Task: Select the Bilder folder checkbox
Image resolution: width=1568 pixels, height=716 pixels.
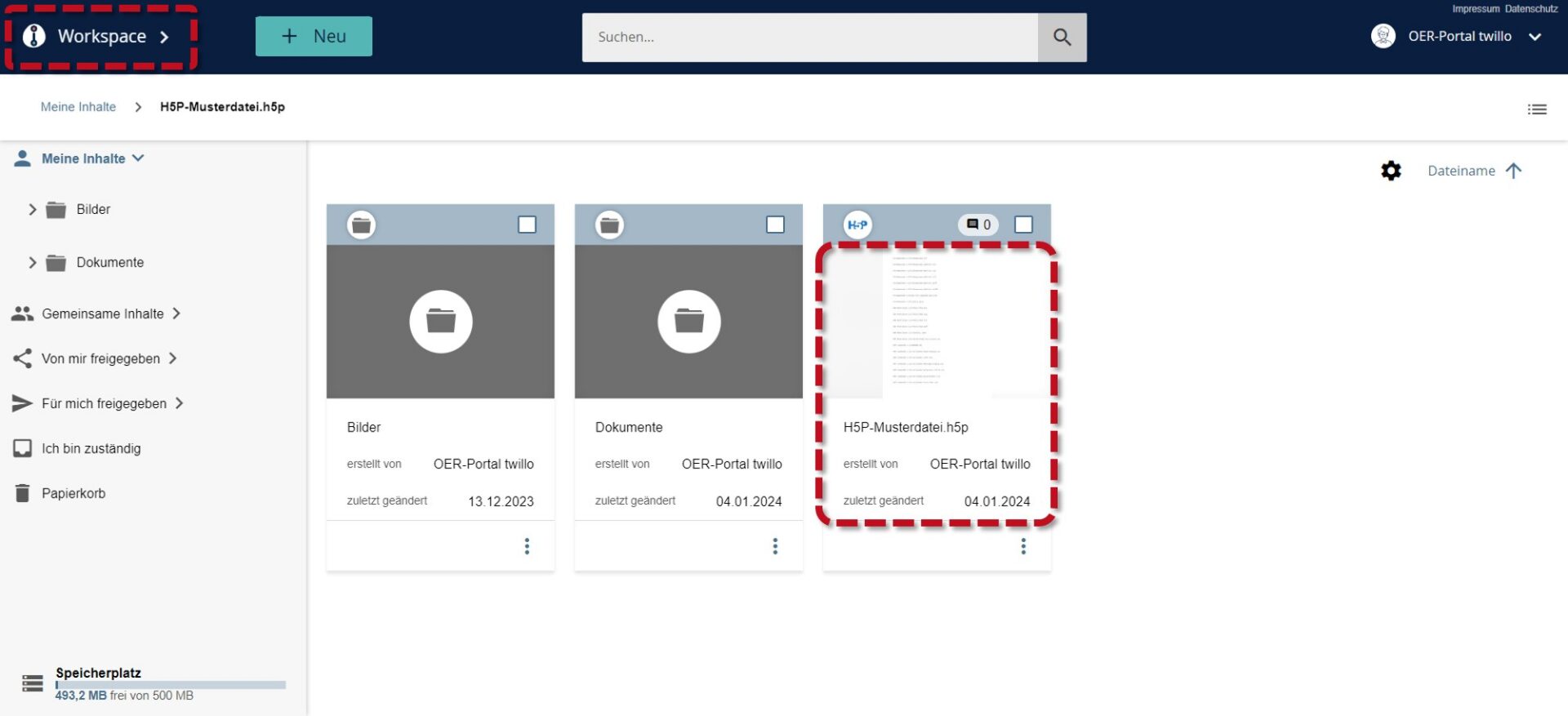Action: click(x=527, y=225)
